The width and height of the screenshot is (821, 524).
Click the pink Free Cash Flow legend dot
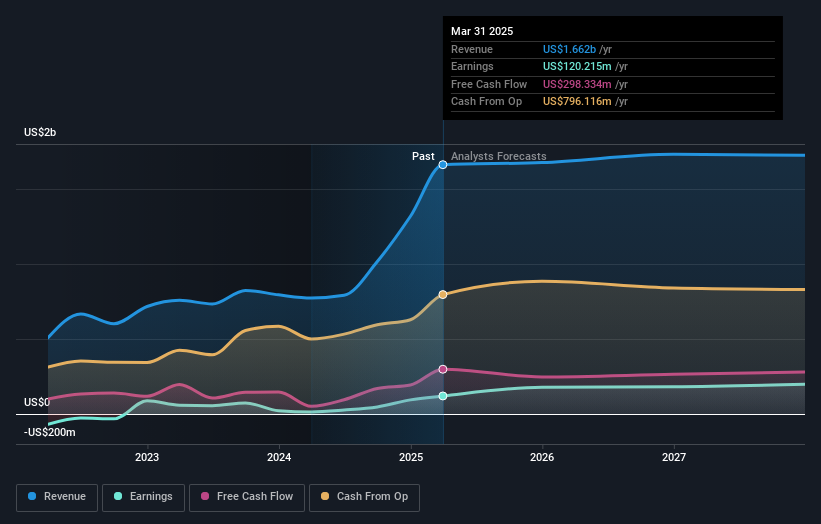[x=205, y=496]
